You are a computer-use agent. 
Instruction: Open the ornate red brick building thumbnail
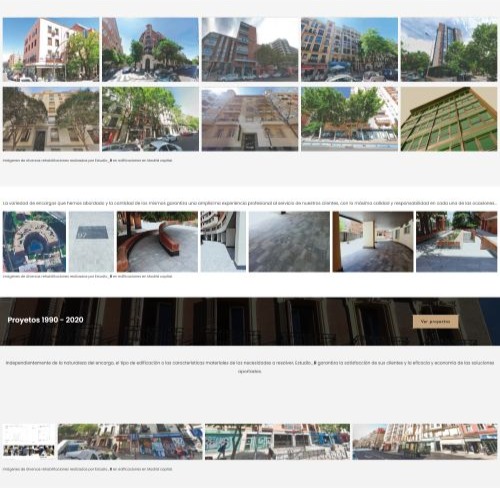pos(150,49)
